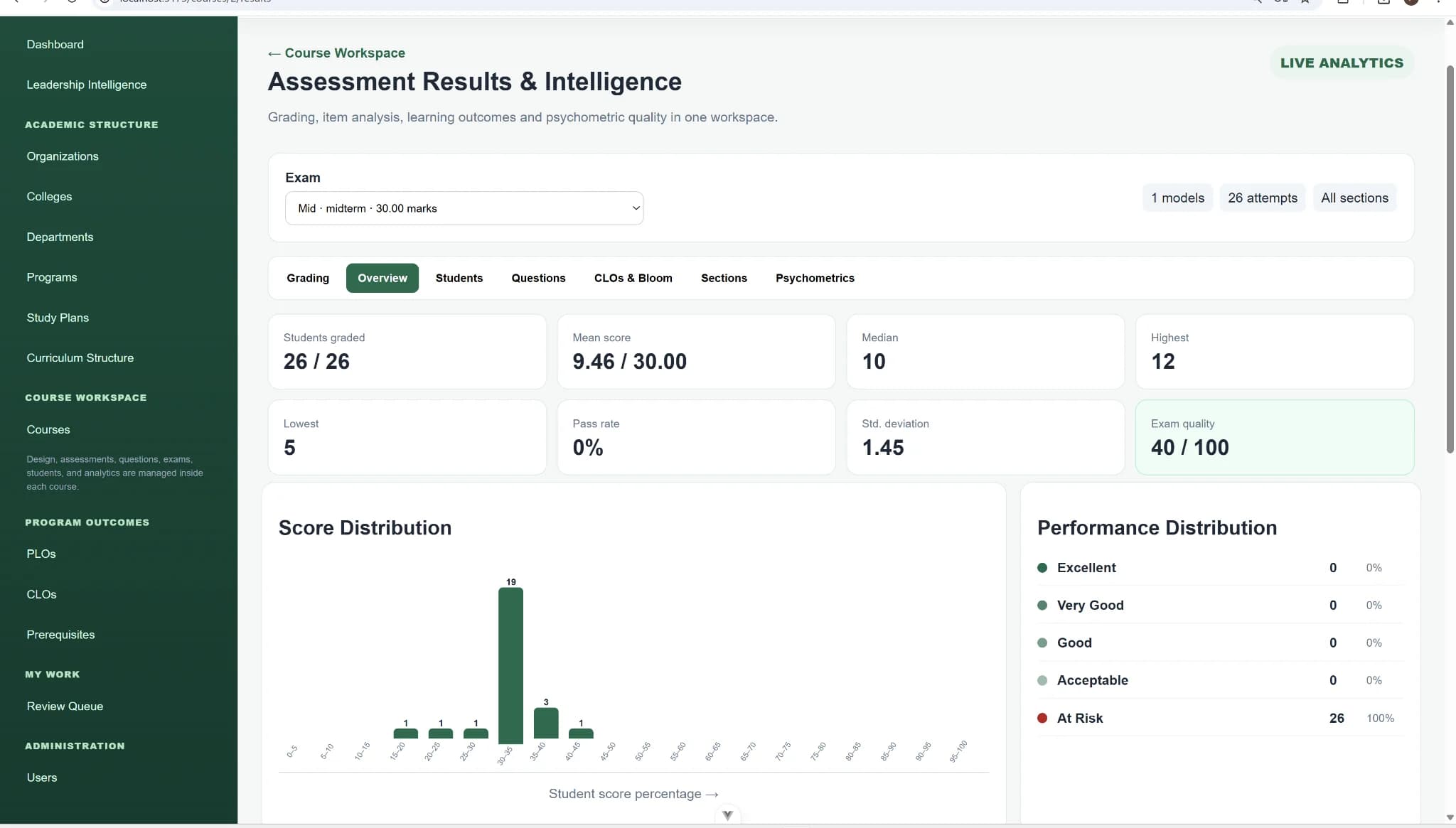Click the tallest bar labeled 19
This screenshot has height=828, width=1456.
pos(510,665)
